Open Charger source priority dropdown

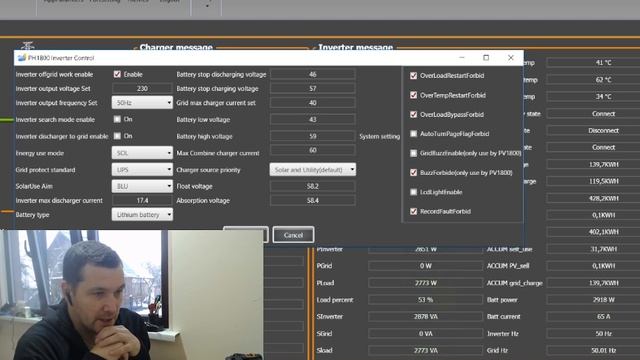tap(313, 170)
